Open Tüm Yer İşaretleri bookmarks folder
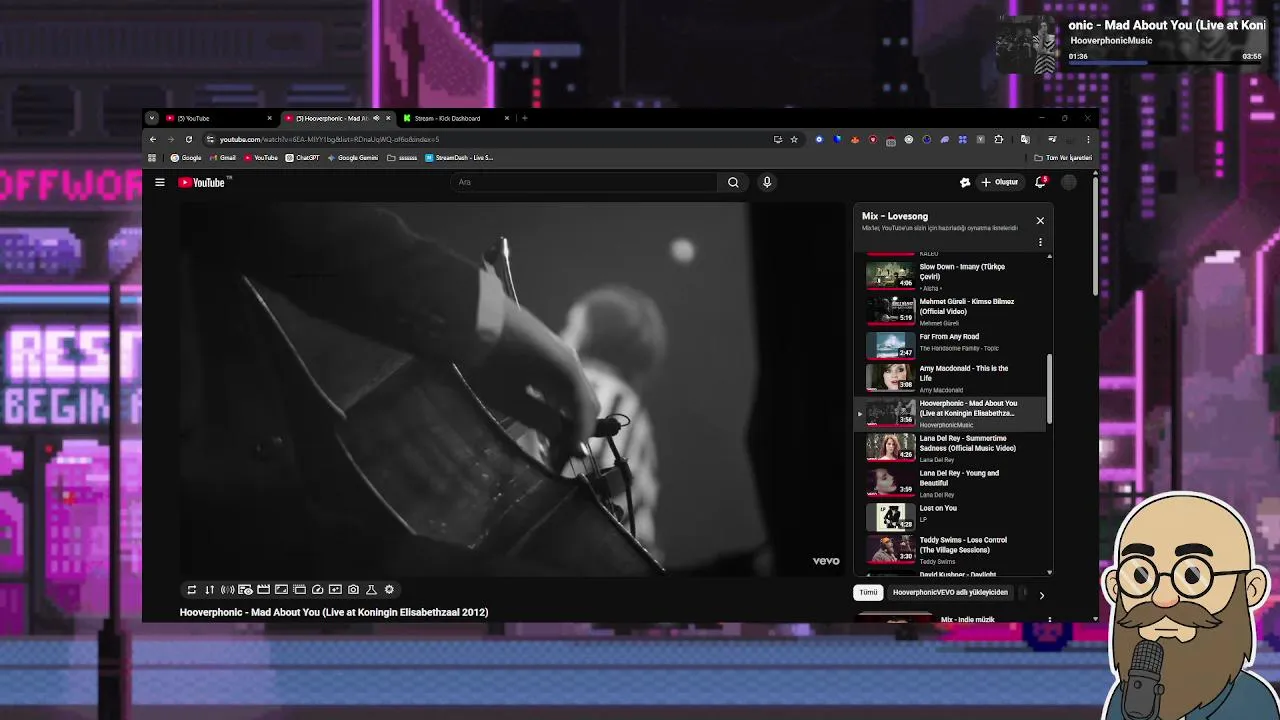The height and width of the screenshot is (720, 1280). point(1063,157)
